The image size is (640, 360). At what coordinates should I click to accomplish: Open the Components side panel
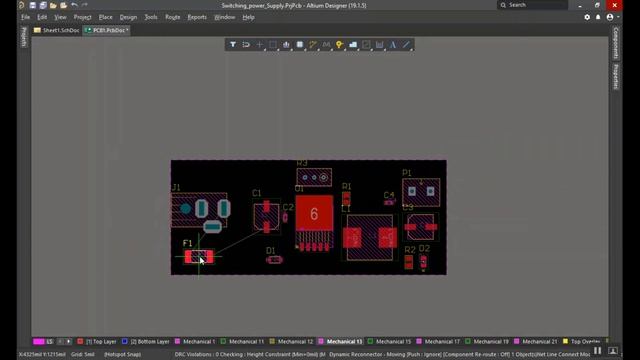616,43
